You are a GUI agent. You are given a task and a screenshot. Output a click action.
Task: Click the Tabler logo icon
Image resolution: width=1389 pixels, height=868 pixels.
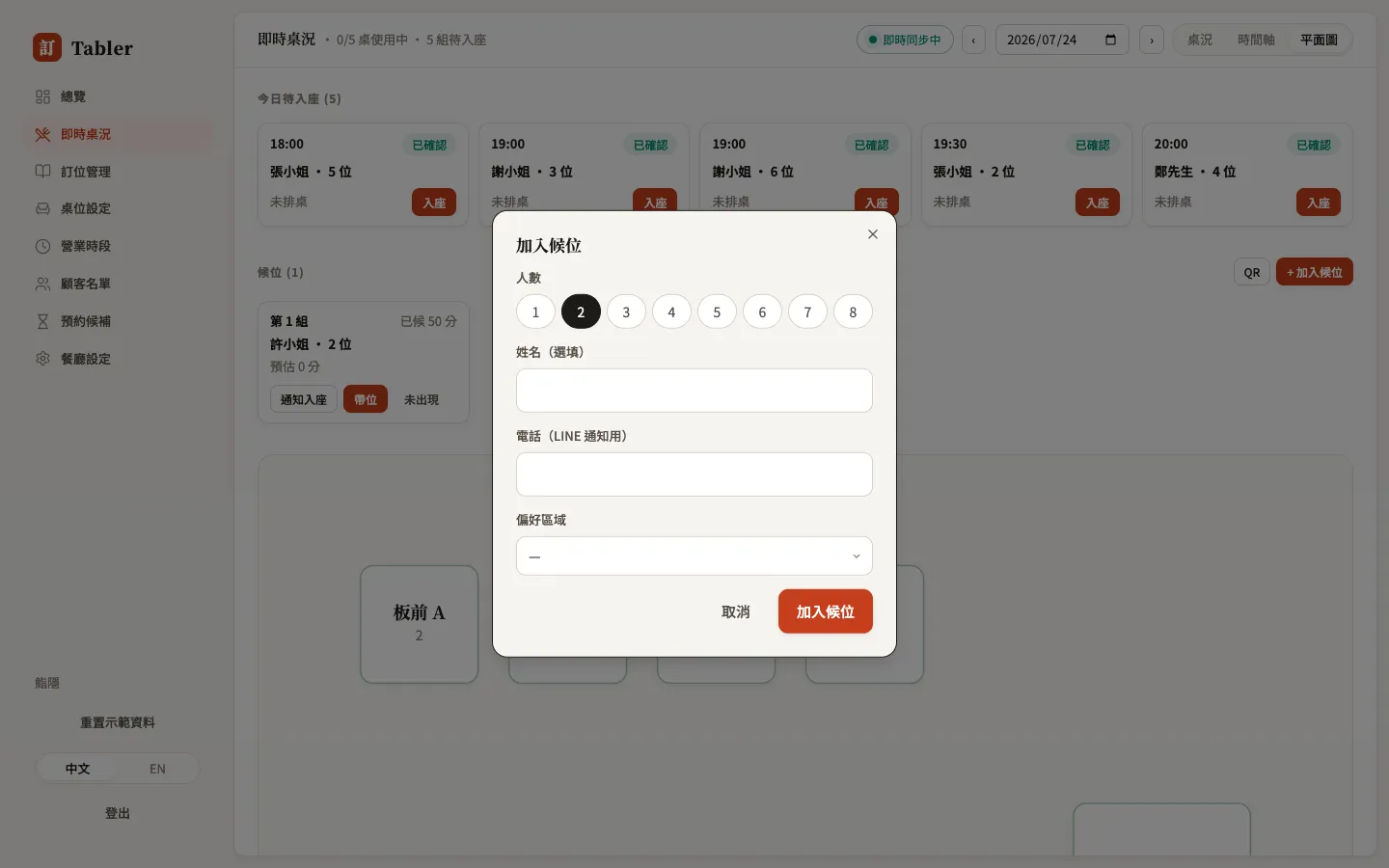point(46,47)
